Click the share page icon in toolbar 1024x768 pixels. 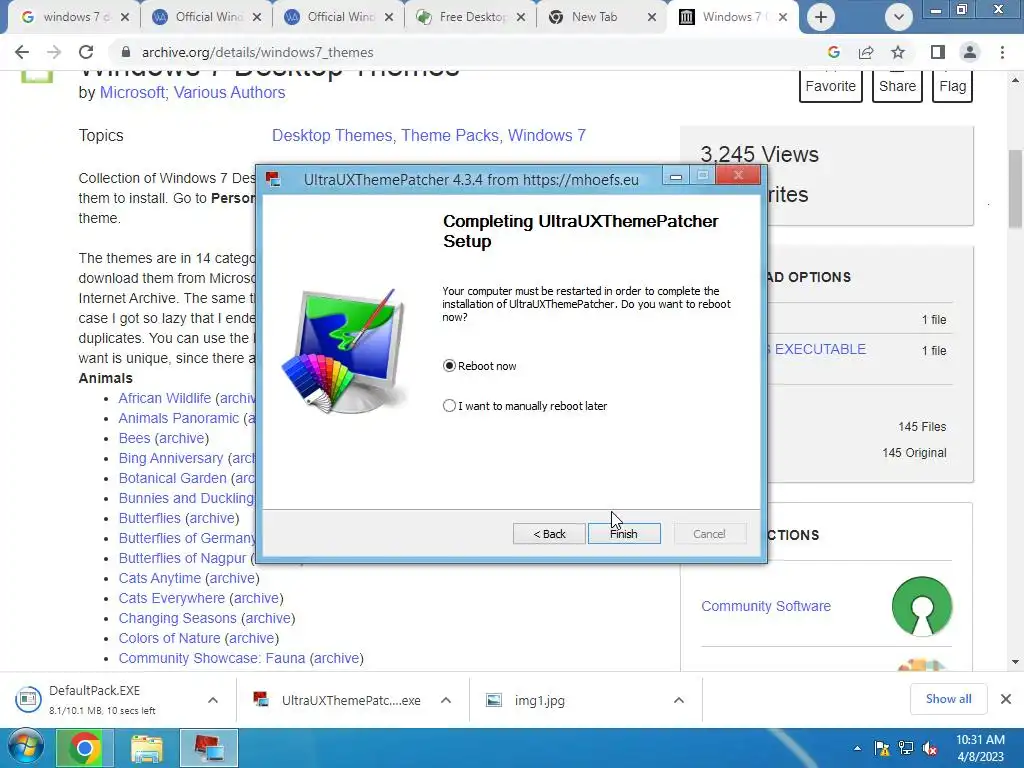pyautogui.click(x=866, y=52)
